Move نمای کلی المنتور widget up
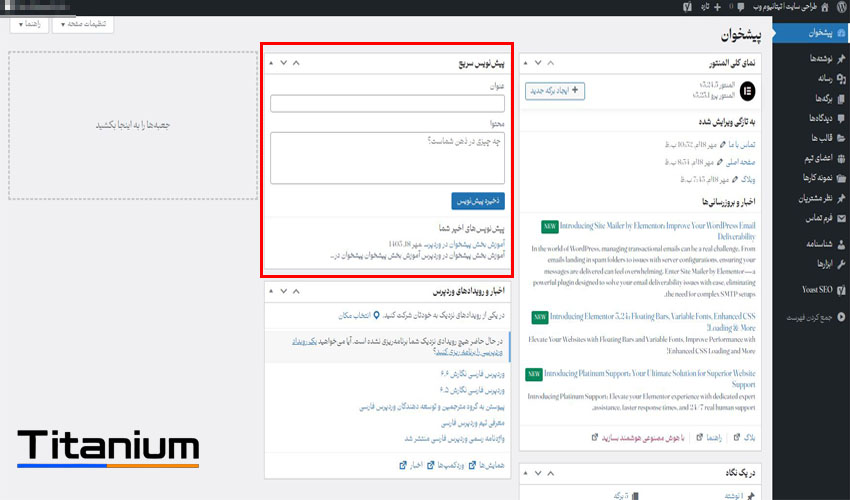Viewport: 850px width, 500px height. coord(551,63)
